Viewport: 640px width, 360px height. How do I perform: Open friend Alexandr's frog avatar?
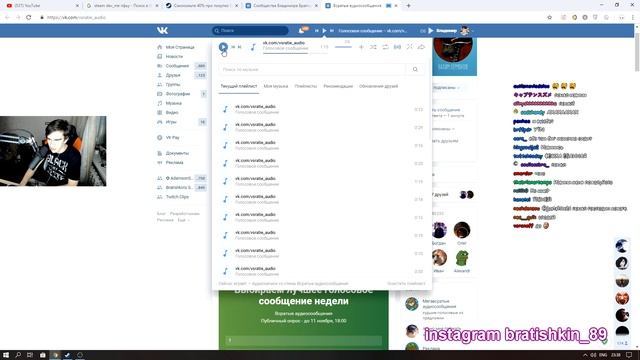(x=462, y=258)
